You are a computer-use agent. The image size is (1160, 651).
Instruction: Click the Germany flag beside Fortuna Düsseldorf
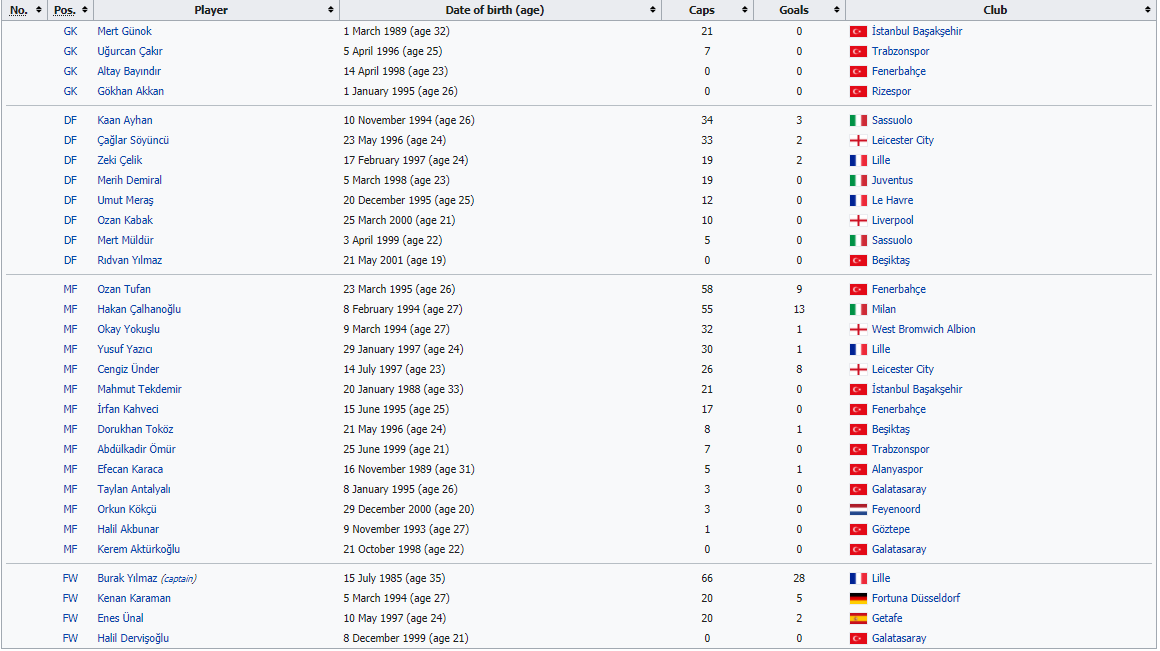[857, 598]
